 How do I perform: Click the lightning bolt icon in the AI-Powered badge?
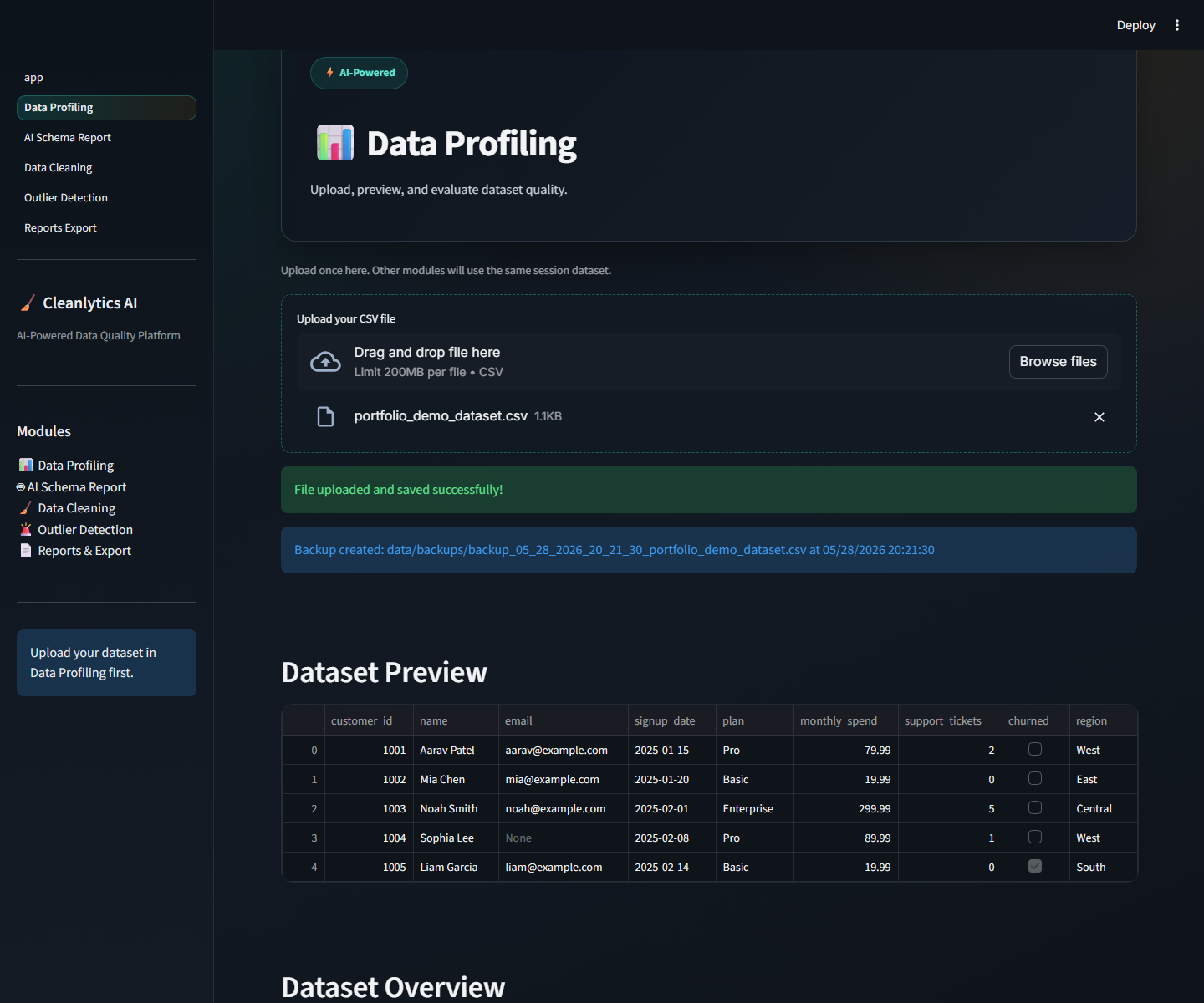(x=330, y=73)
